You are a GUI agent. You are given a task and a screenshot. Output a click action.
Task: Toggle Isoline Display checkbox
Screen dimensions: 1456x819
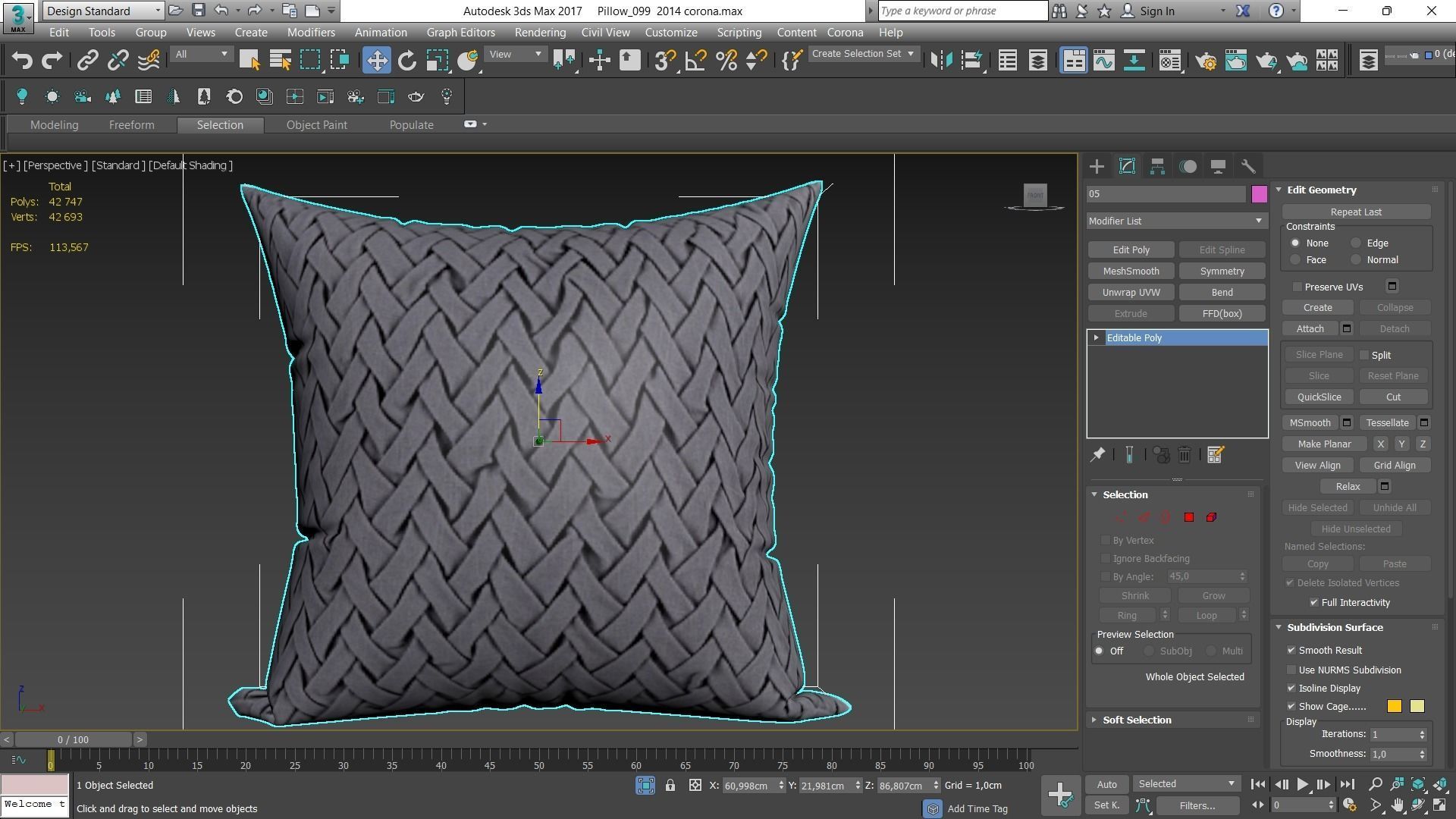[1291, 689]
